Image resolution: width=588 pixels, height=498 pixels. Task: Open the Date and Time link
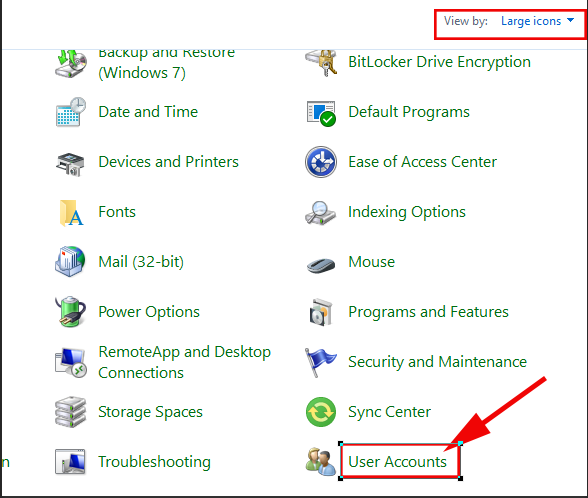(148, 112)
